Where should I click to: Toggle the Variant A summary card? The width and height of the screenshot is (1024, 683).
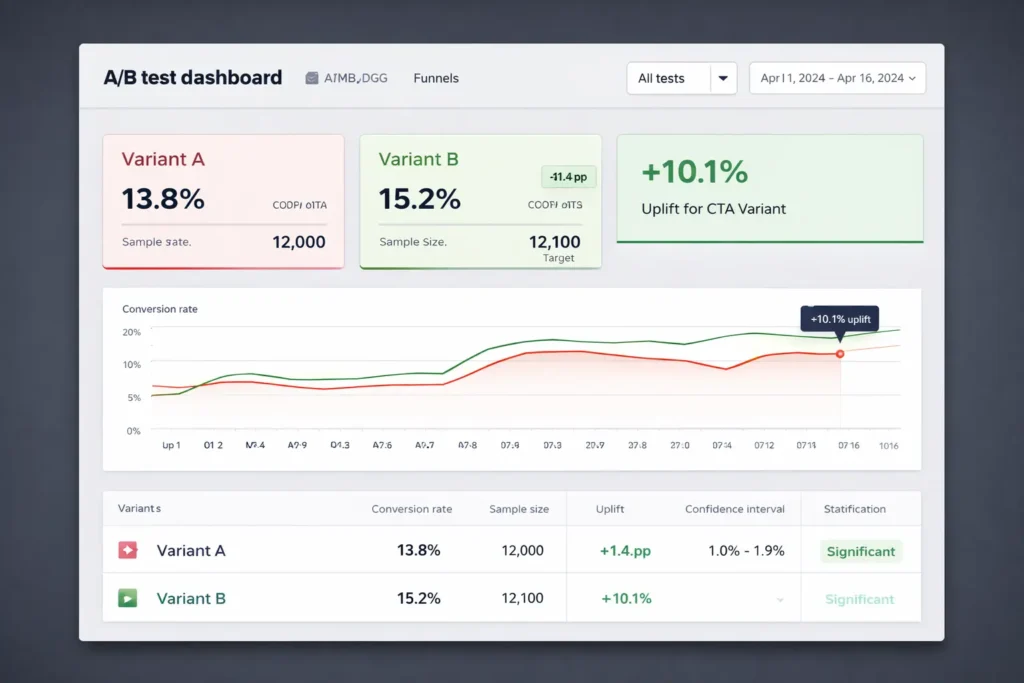pos(222,200)
